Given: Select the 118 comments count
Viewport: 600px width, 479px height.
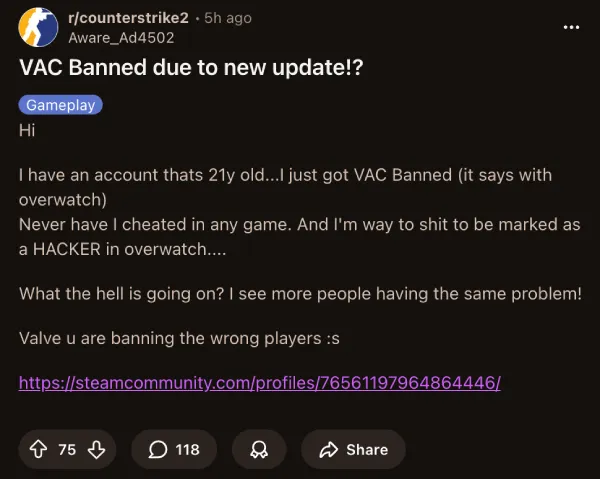Looking at the screenshot, I should tap(188, 450).
